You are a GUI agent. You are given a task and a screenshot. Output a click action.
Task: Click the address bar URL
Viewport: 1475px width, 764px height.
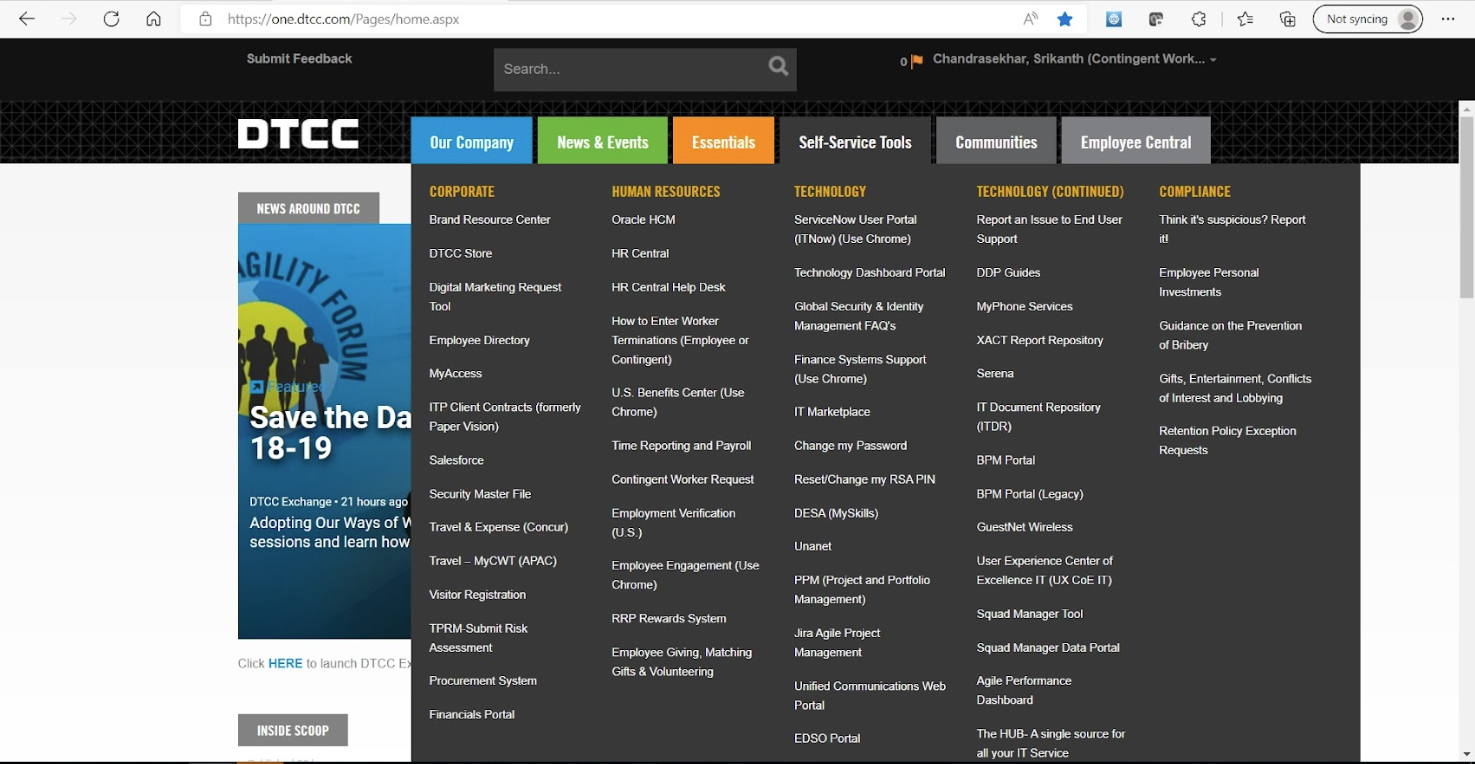pos(344,19)
